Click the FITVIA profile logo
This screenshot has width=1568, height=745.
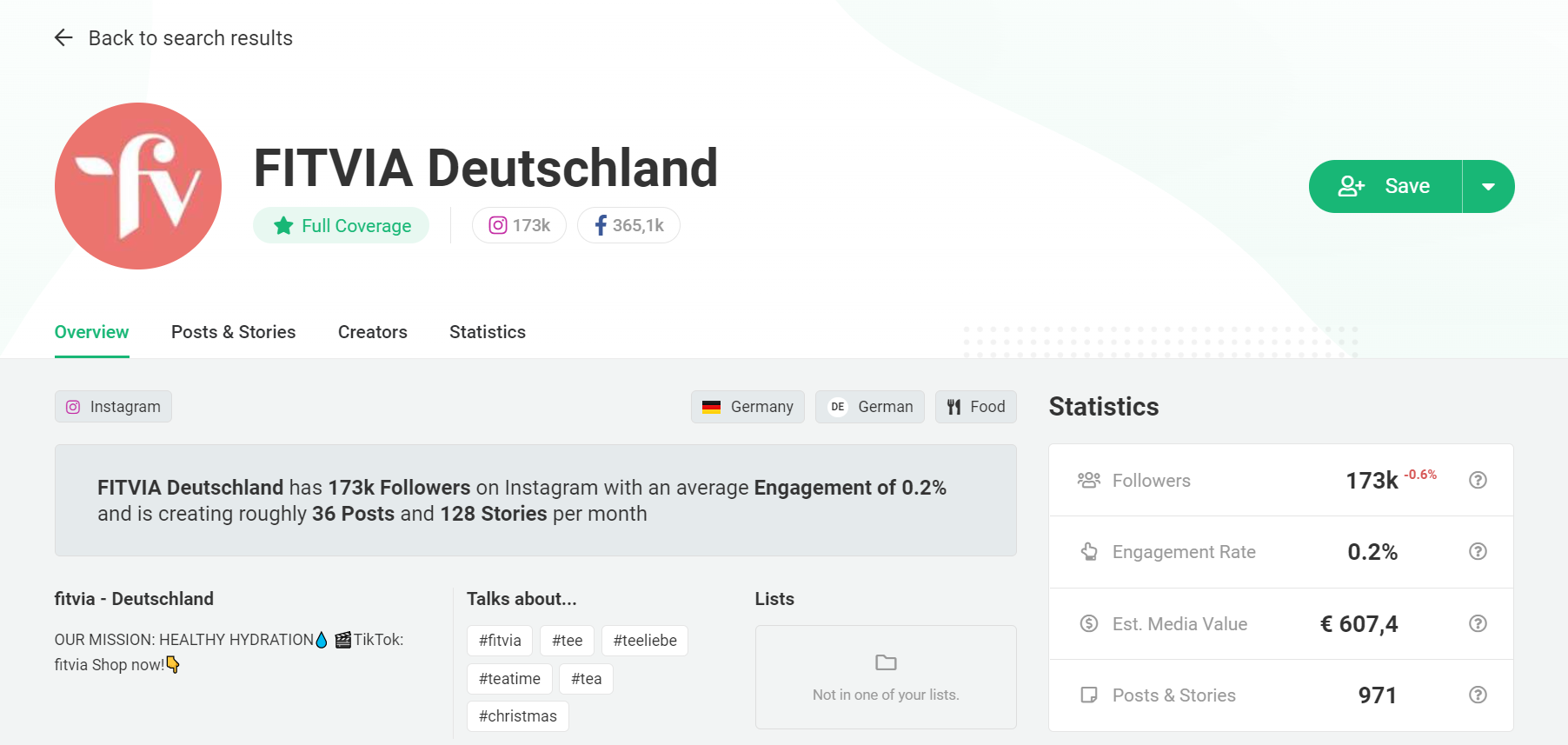coord(138,186)
